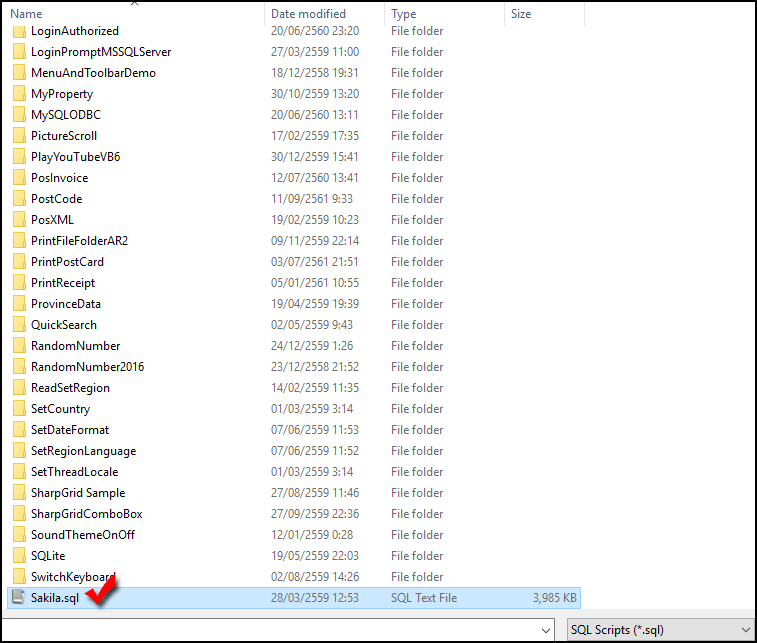Image resolution: width=757 pixels, height=643 pixels.
Task: Click the SetCountry folder icon
Action: click(19, 409)
